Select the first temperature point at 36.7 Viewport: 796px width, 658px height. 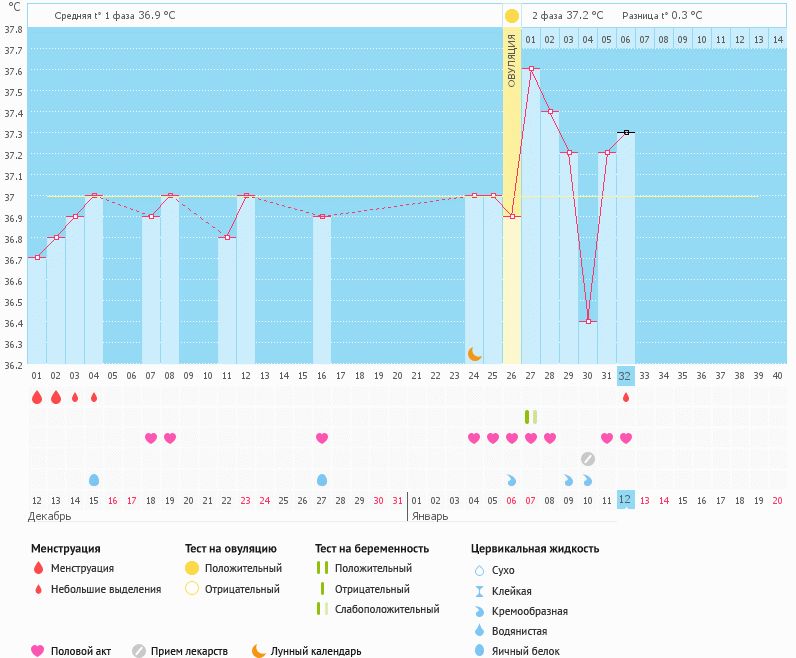point(37,257)
